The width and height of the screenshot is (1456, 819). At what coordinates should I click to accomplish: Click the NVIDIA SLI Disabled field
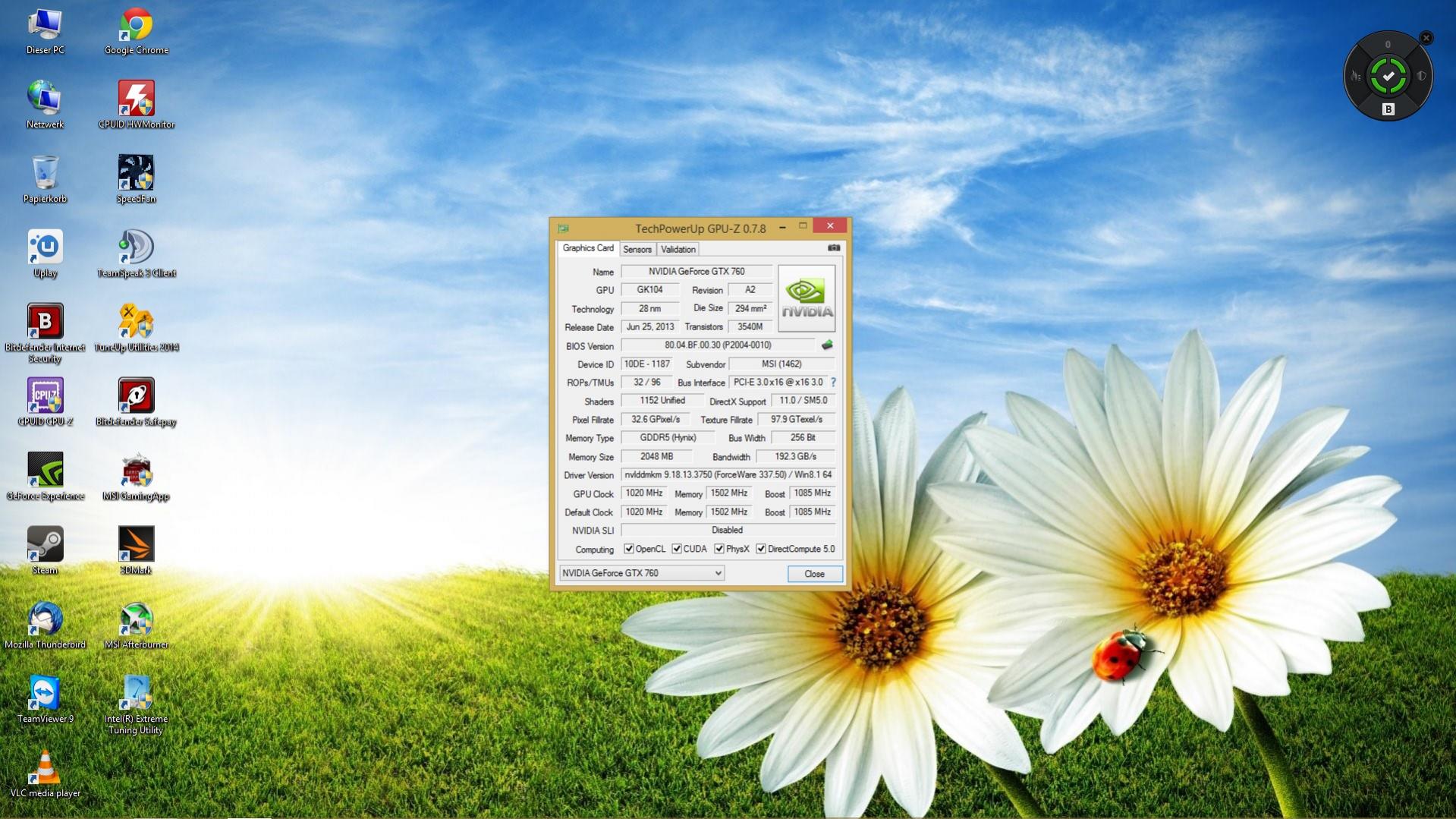click(728, 530)
